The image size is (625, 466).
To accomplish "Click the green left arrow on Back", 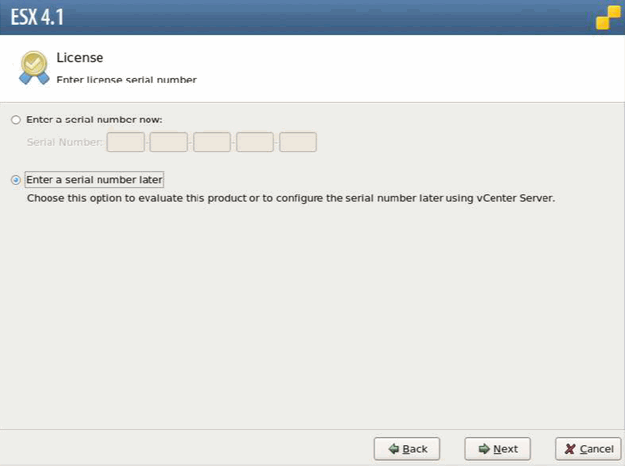I will click(x=394, y=449).
